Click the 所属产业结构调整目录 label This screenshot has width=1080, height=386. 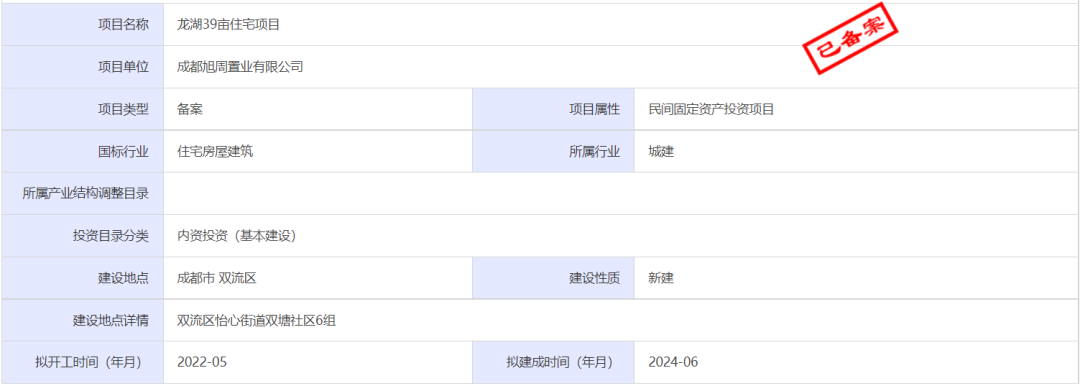click(x=85, y=194)
